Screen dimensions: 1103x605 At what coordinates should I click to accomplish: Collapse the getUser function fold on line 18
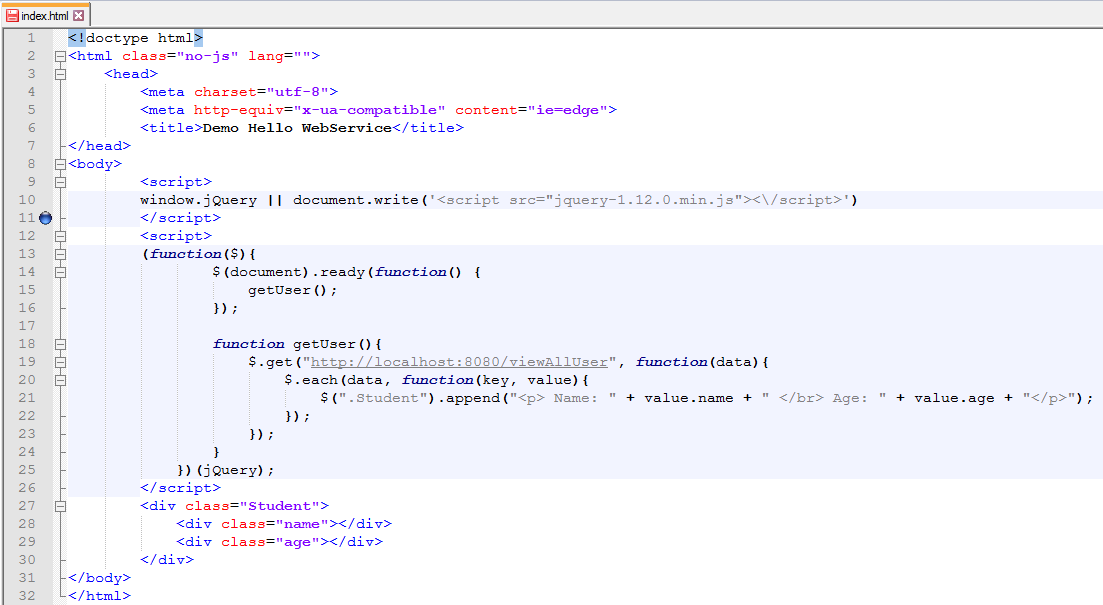tap(60, 343)
